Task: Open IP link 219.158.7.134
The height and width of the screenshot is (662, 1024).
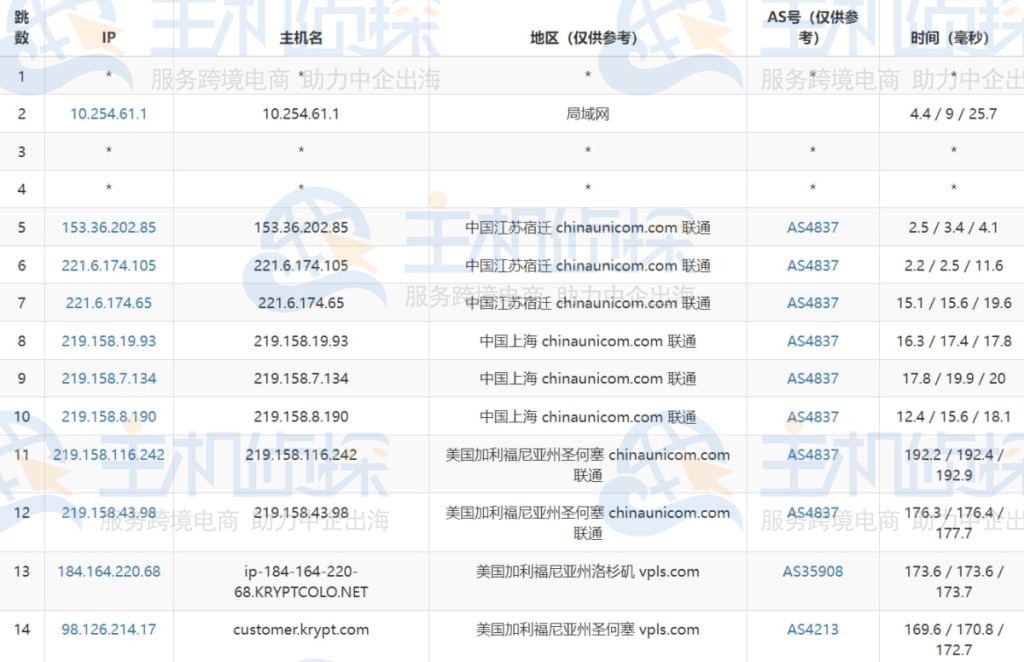Action: [x=108, y=378]
